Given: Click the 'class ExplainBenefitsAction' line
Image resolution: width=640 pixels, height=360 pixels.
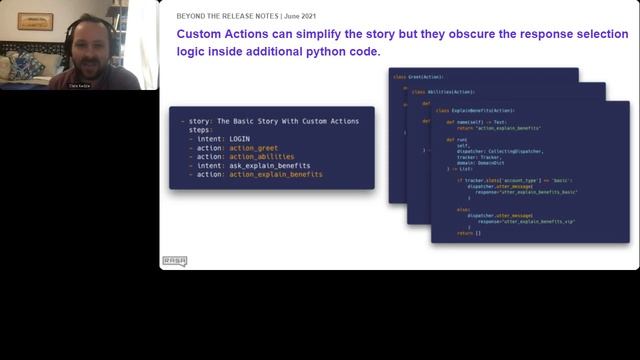Looking at the screenshot, I should (x=475, y=111).
